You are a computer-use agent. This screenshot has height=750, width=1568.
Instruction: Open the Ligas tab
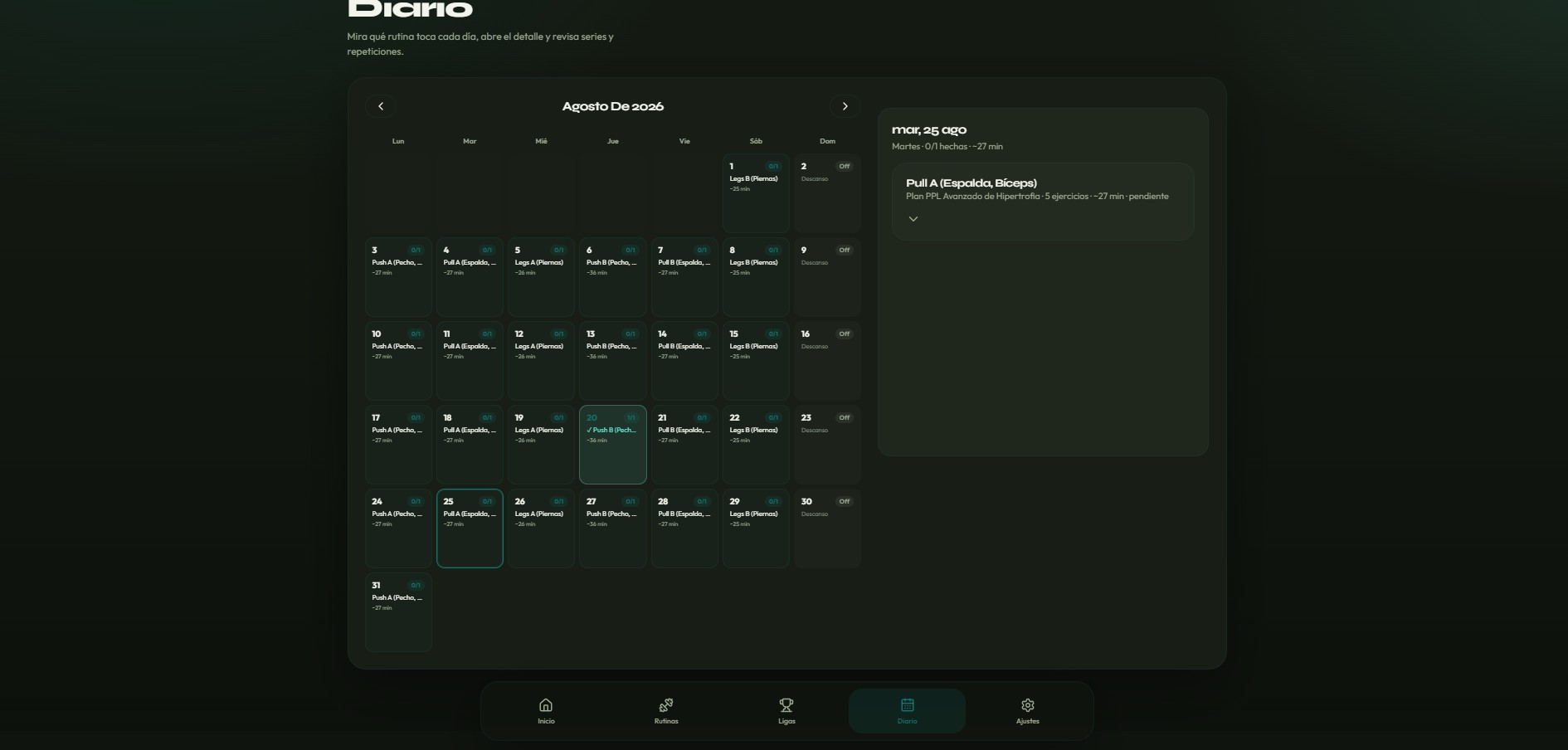click(786, 711)
